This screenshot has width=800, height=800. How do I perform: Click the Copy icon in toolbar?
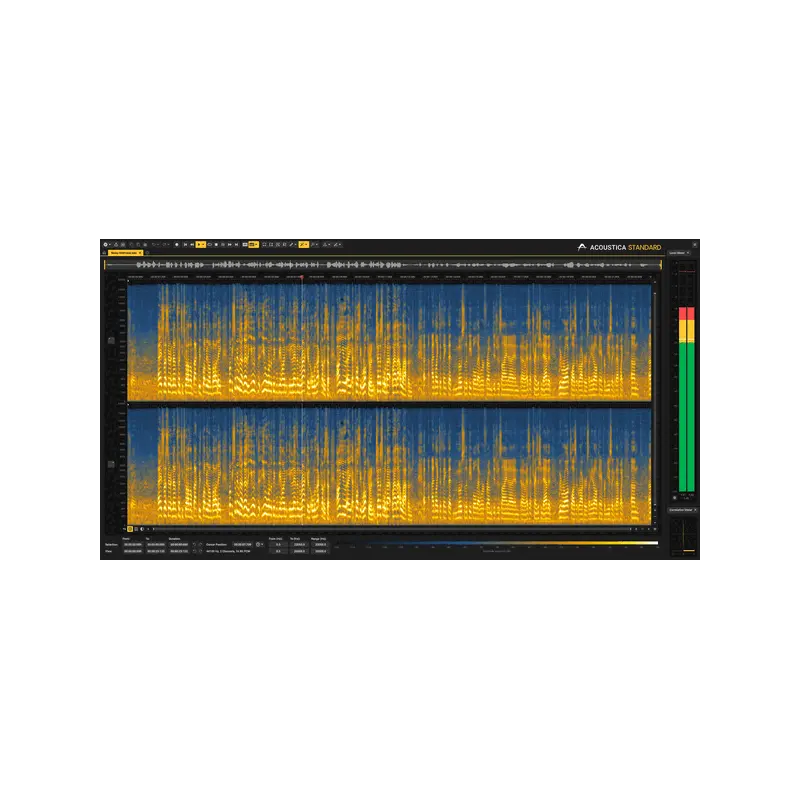point(138,245)
